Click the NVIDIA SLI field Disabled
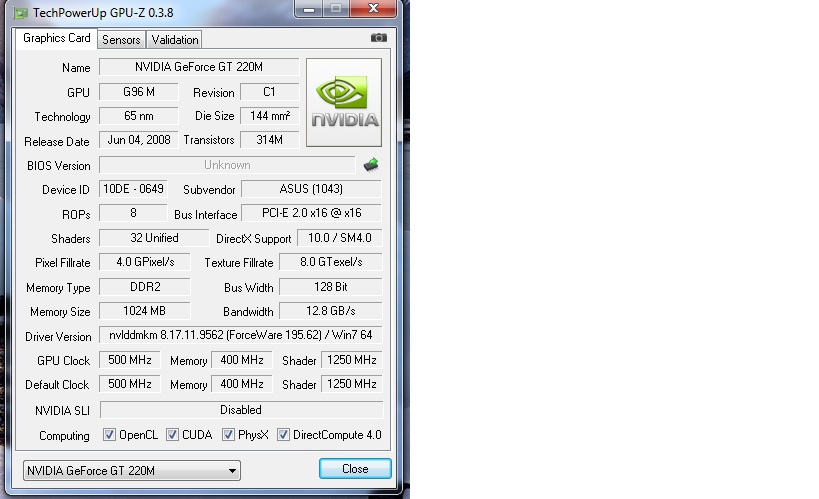The height and width of the screenshot is (499, 819). pos(241,410)
